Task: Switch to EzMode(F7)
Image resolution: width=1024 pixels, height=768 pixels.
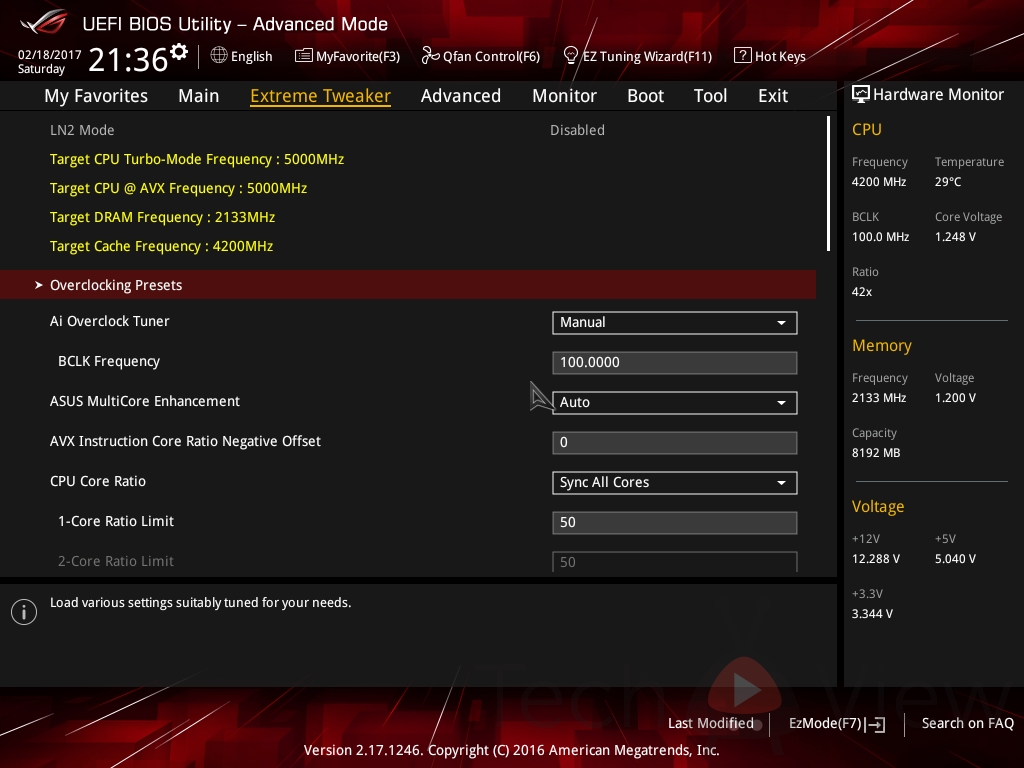Action: (x=837, y=724)
